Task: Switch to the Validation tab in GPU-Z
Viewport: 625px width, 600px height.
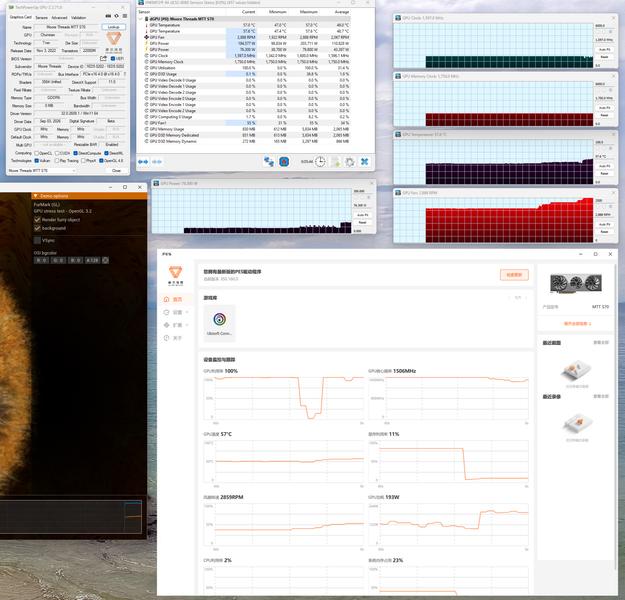Action: (79, 18)
